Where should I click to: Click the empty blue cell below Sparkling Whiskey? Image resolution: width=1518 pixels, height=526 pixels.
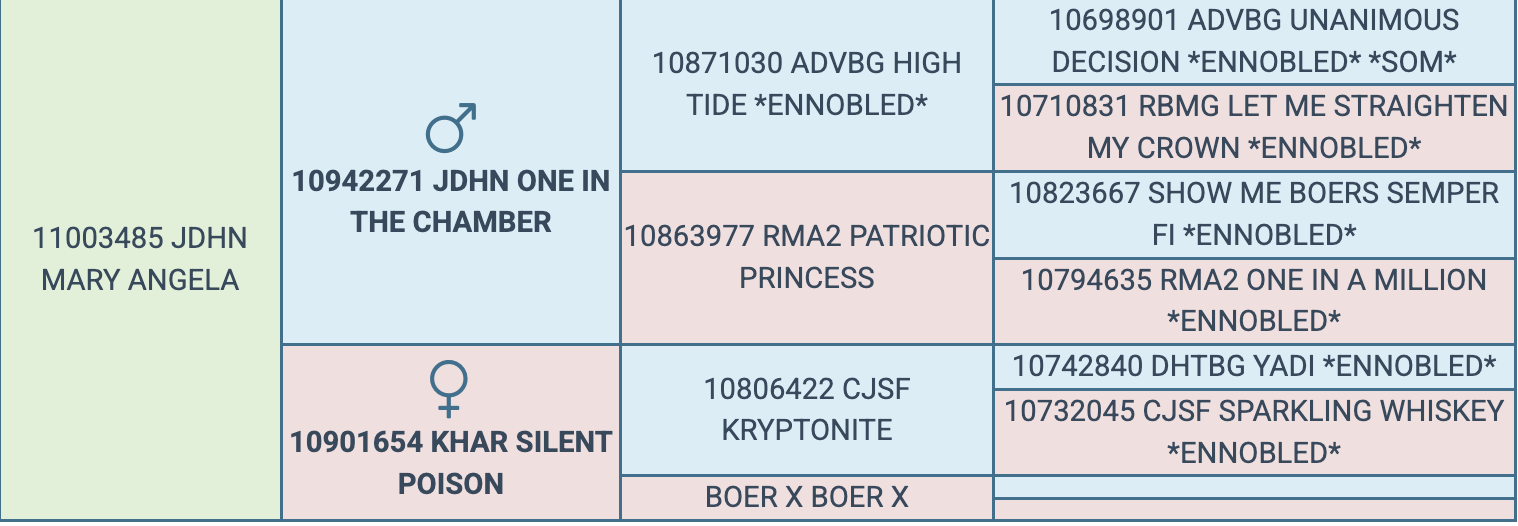click(x=1254, y=487)
